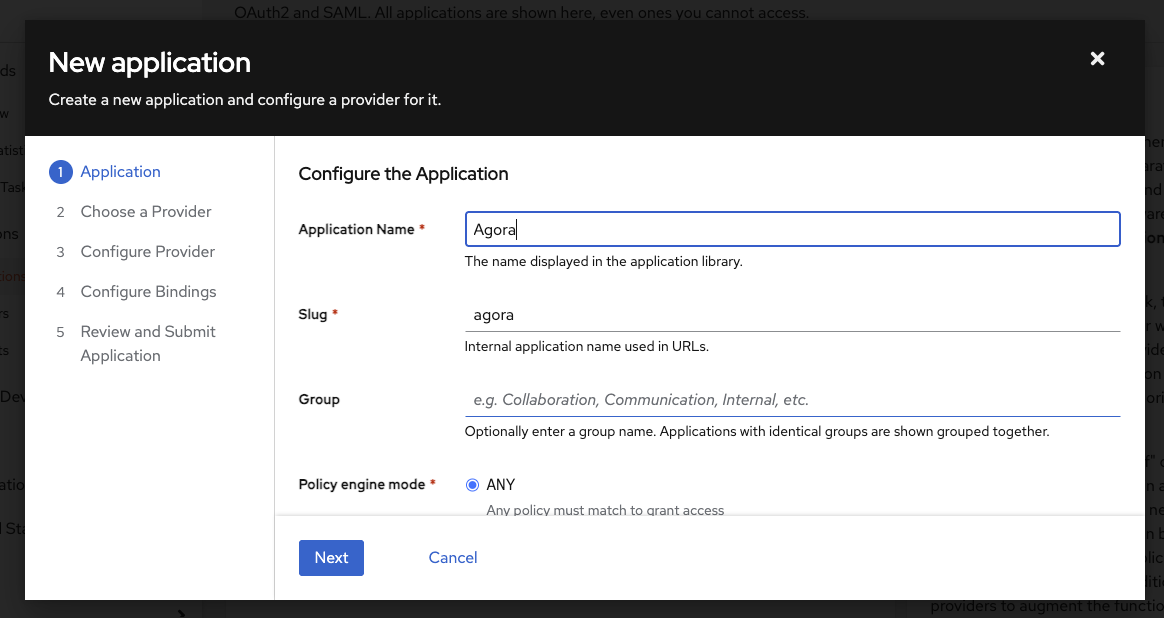Click into the Slug input field
The height and width of the screenshot is (618, 1164).
[792, 314]
